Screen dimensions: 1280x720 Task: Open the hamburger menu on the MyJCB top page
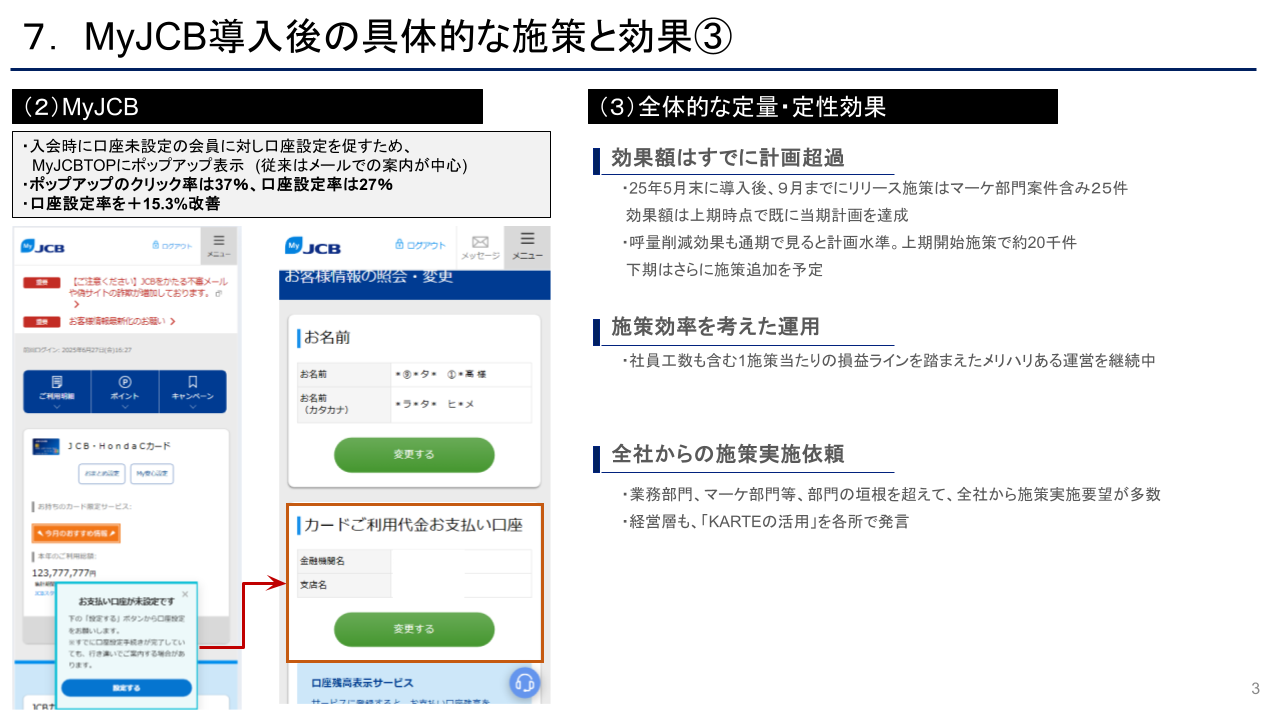coord(219,246)
